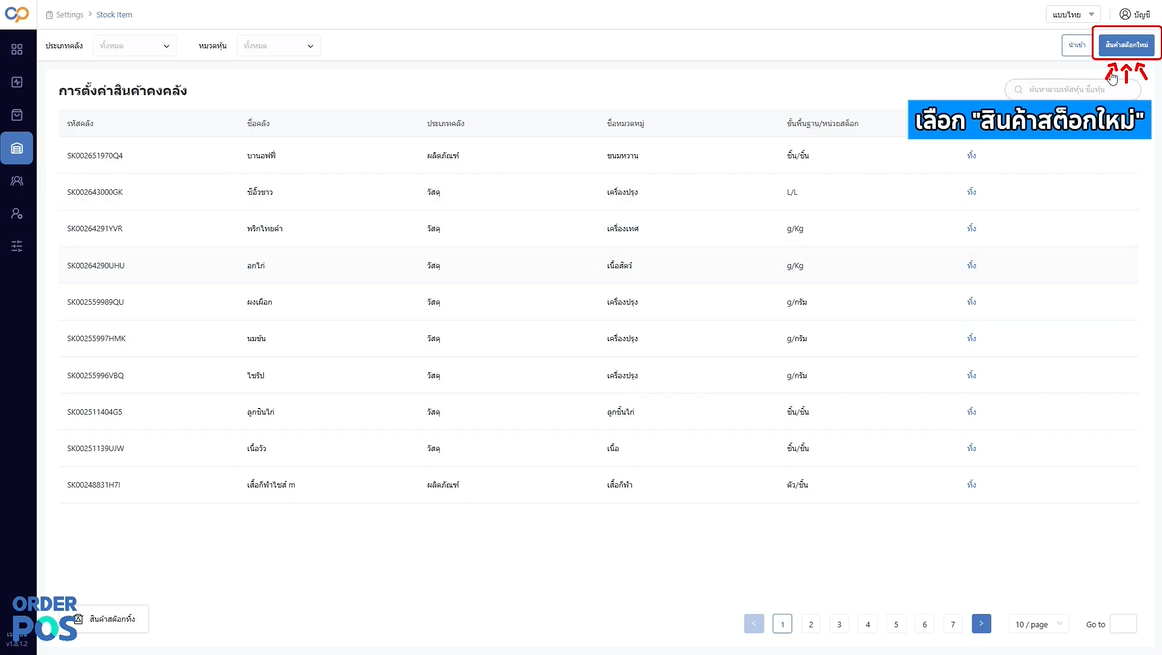
Task: Click stock code SK00255997HMK
Action: (x=96, y=338)
